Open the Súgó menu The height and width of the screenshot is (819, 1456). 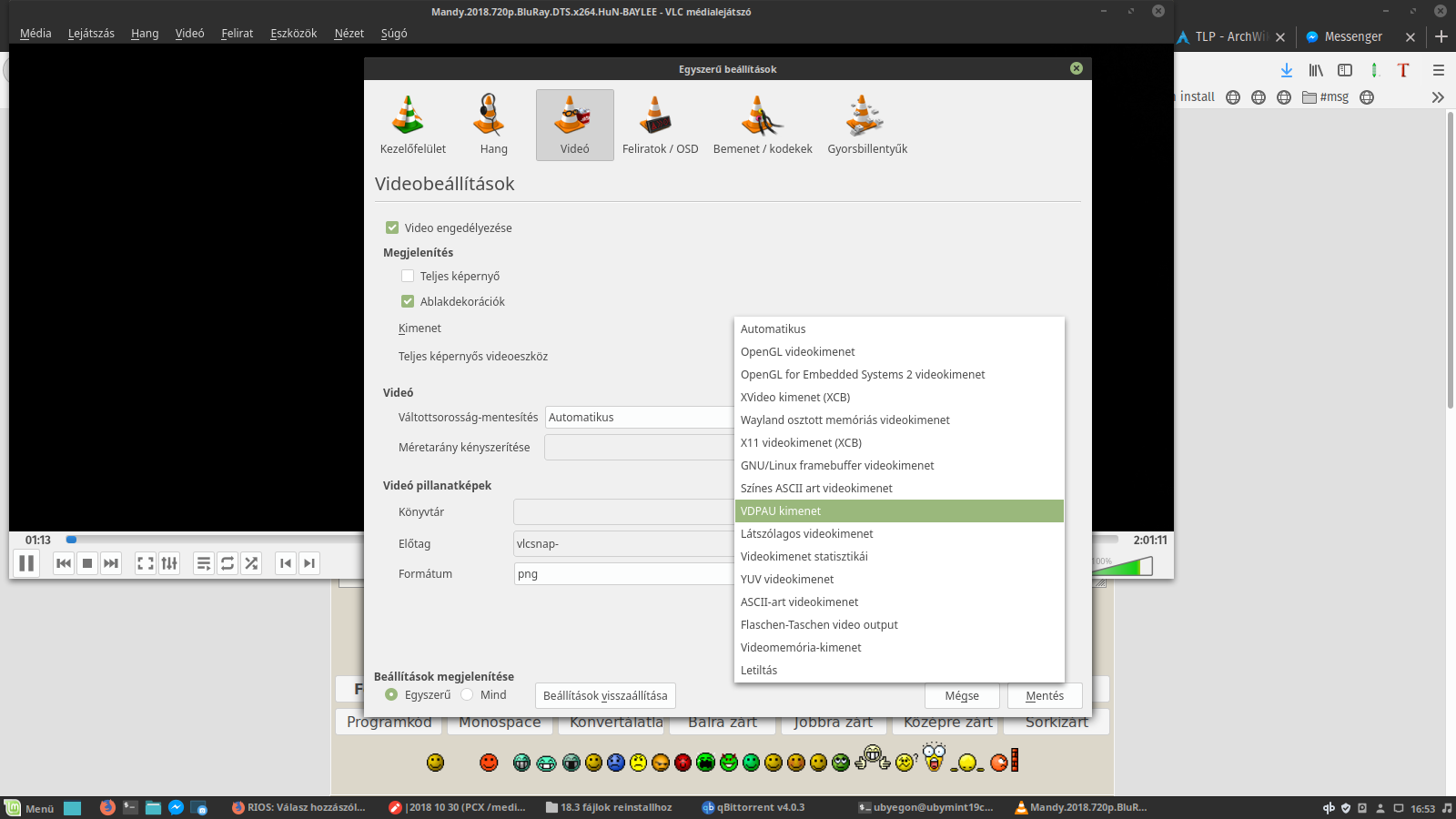click(394, 33)
